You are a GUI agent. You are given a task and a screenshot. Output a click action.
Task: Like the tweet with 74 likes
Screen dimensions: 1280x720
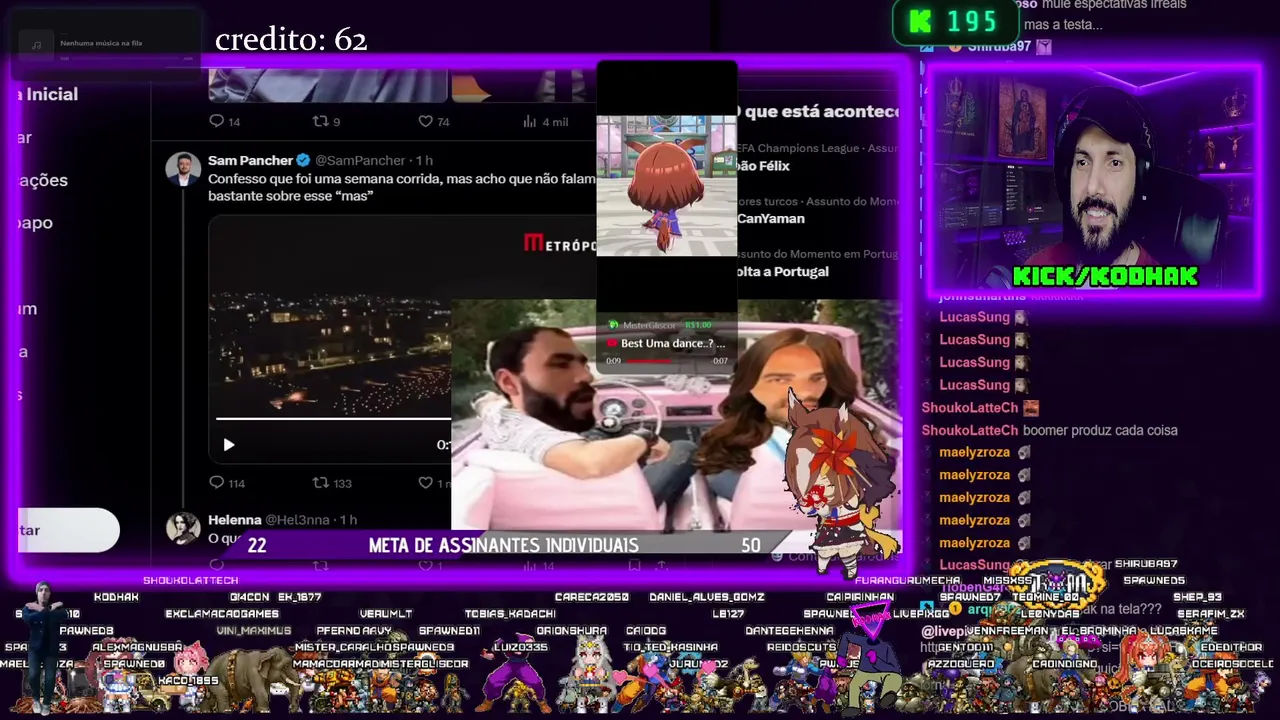pos(425,121)
